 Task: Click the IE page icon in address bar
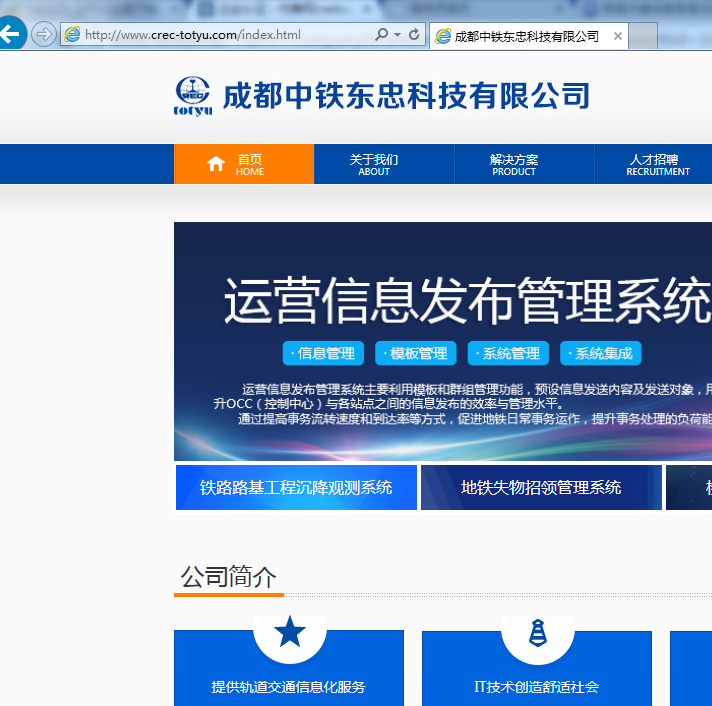(x=72, y=35)
